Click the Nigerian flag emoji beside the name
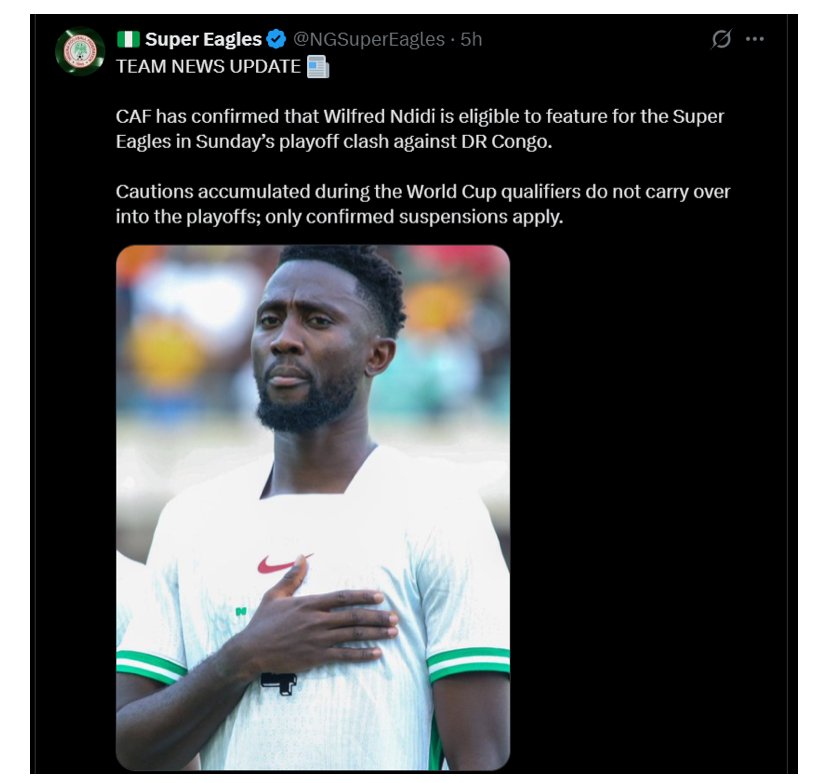828x783 pixels. (x=128, y=40)
